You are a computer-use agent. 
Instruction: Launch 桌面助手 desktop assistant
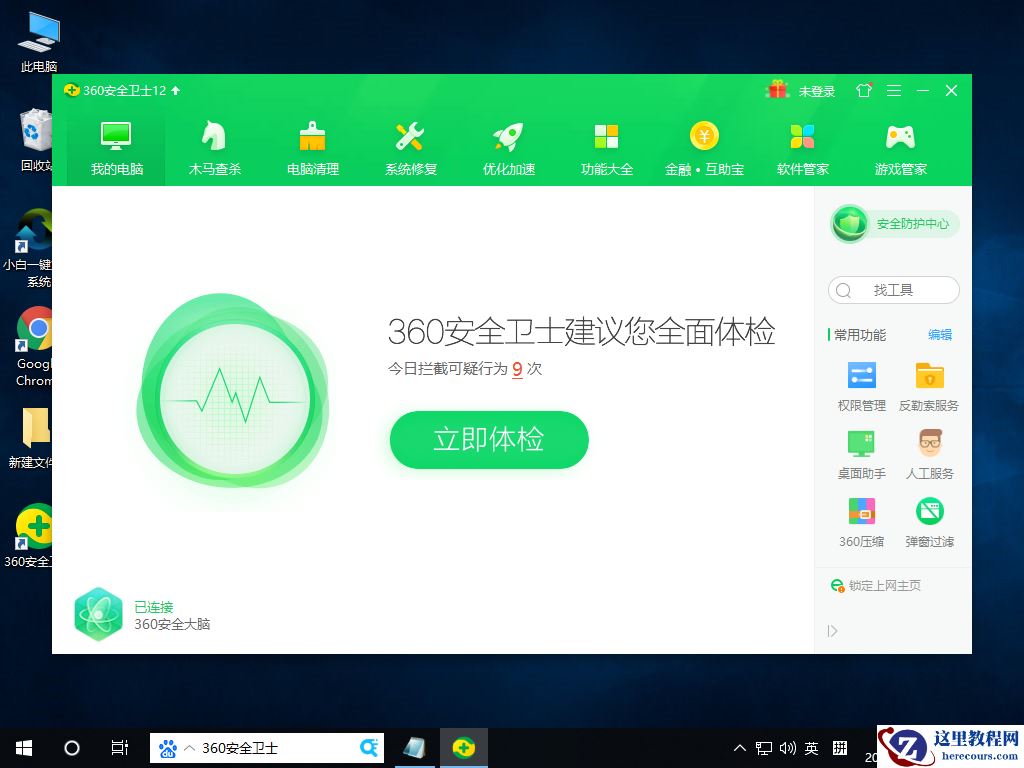pyautogui.click(x=860, y=456)
